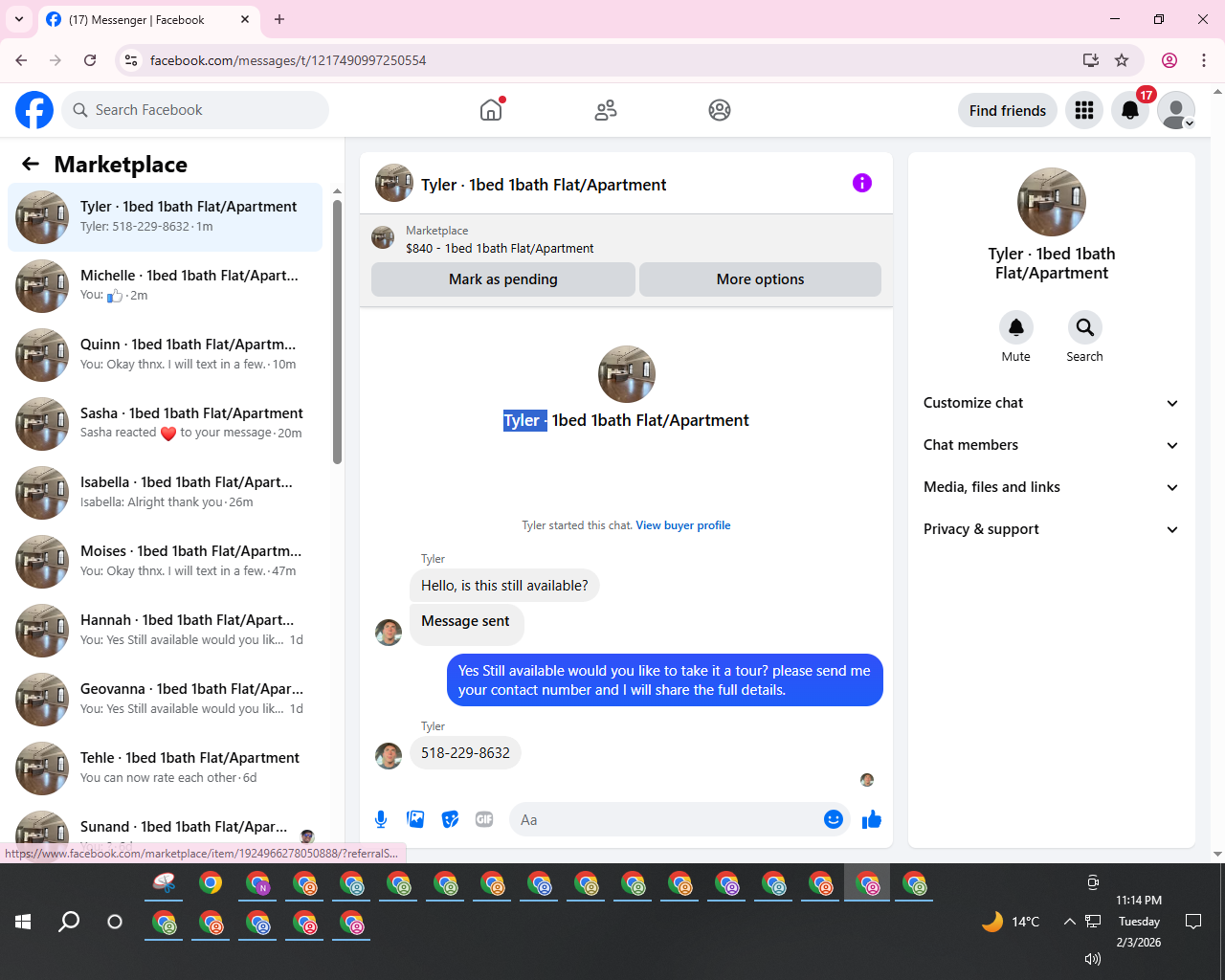Open Windows taskbar search
Image resolution: width=1225 pixels, height=980 pixels.
point(69,922)
